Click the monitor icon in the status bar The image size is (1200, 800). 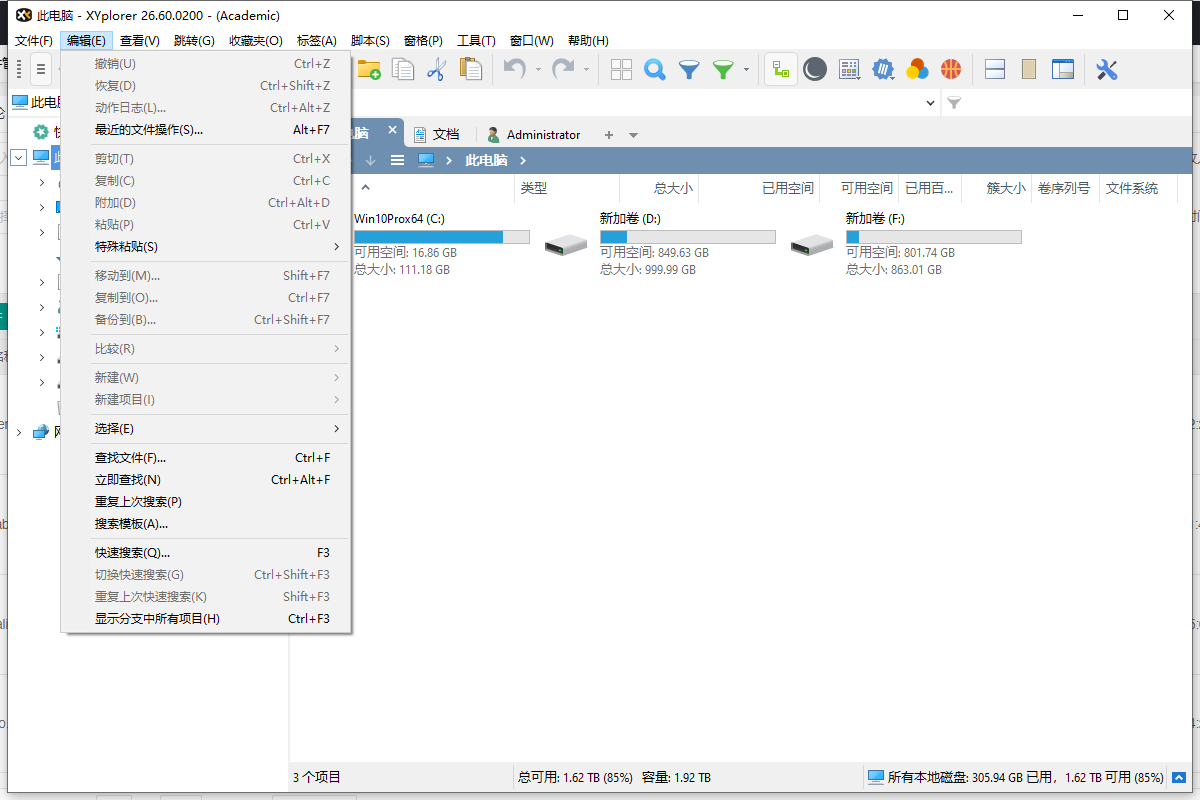point(876,777)
